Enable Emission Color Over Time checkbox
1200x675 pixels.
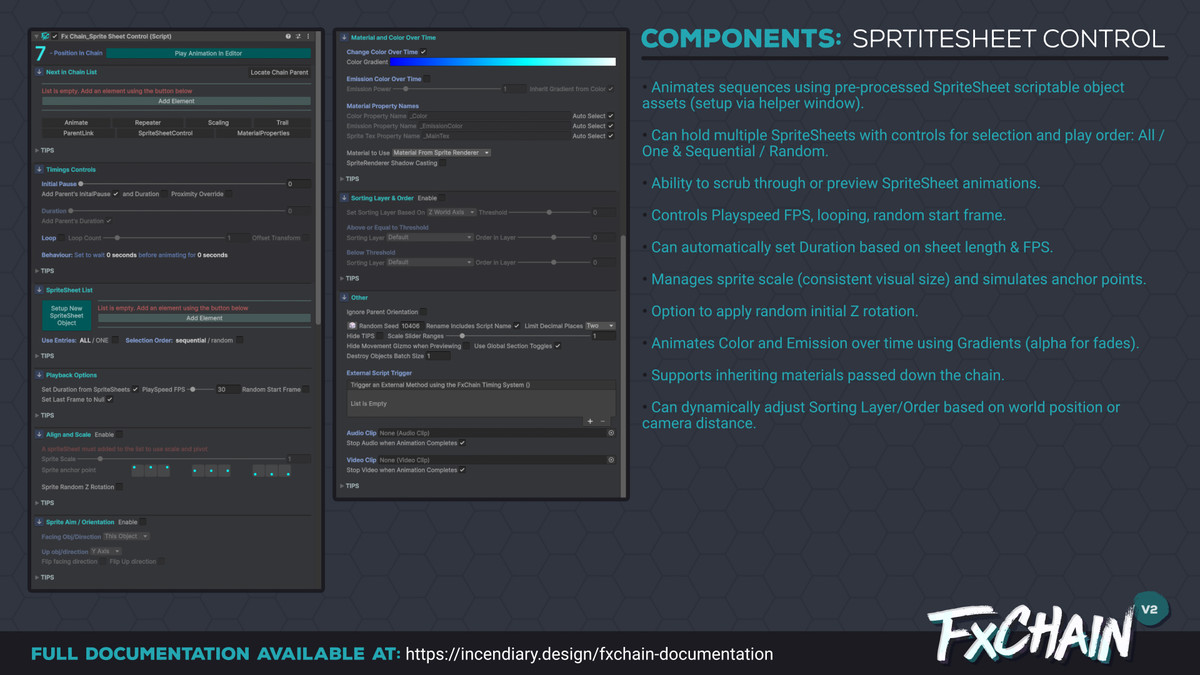[x=427, y=79]
